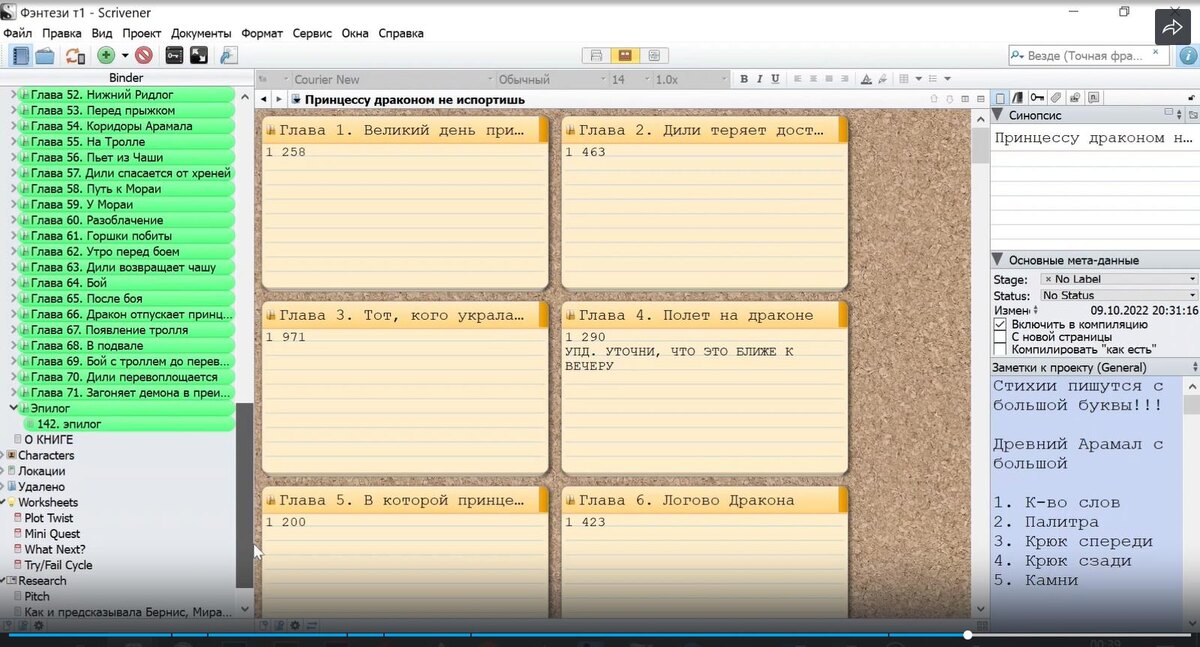This screenshot has height=647, width=1200.
Task: Expand the Characters folder in Binder
Action: [x=3, y=455]
